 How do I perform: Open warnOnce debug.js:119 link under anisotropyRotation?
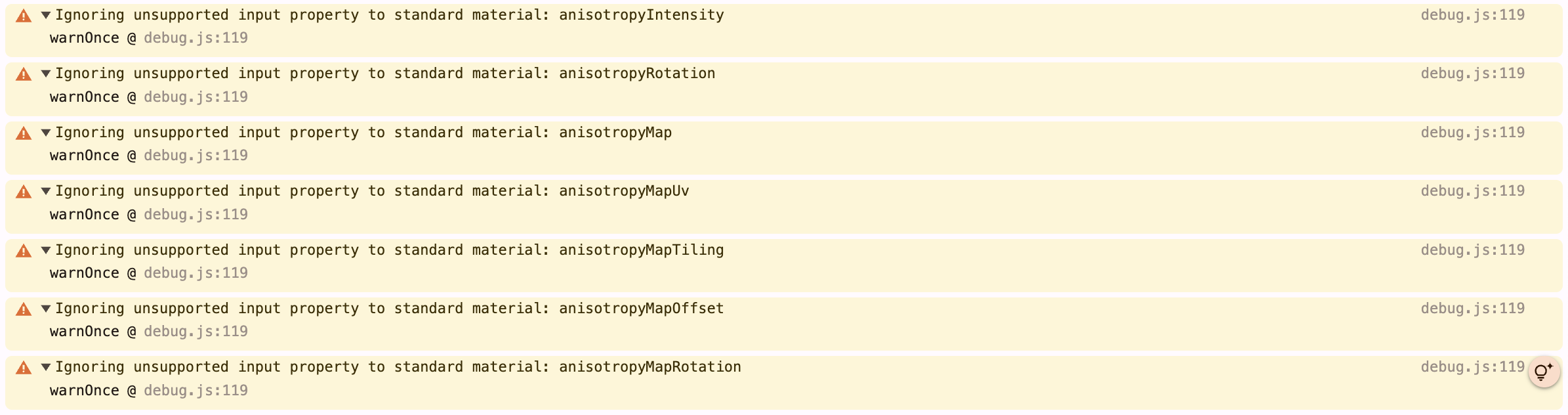tap(196, 97)
